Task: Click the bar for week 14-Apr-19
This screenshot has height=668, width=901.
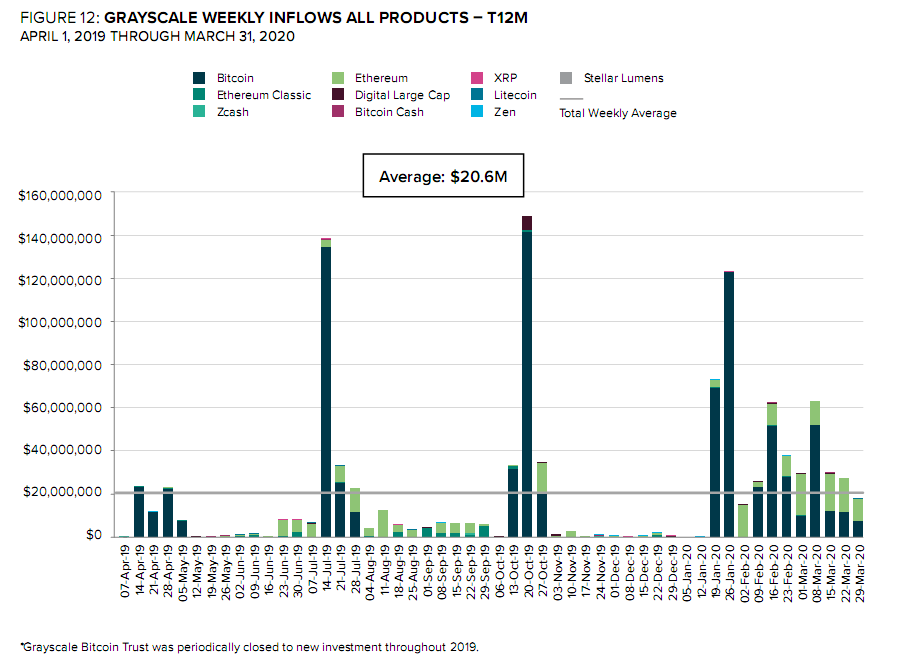Action: pos(139,511)
